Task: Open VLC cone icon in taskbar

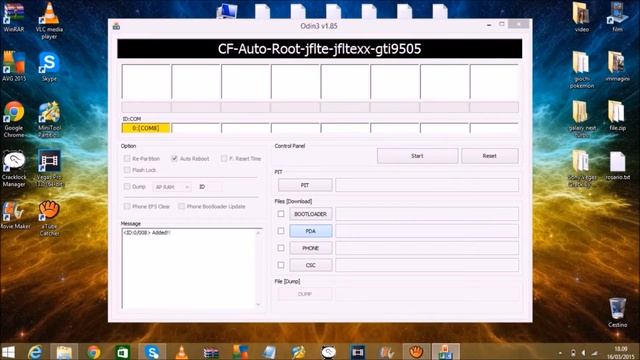Action: coord(182,352)
